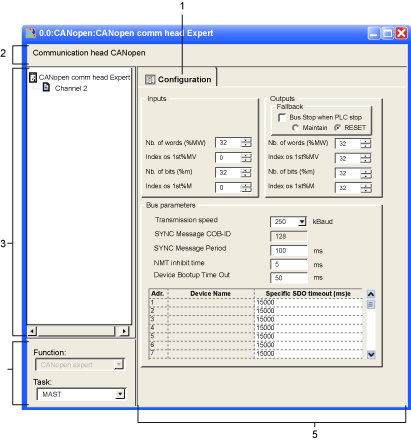411x441 pixels.
Task: Select address 7 row in device table
Action: tap(256, 354)
